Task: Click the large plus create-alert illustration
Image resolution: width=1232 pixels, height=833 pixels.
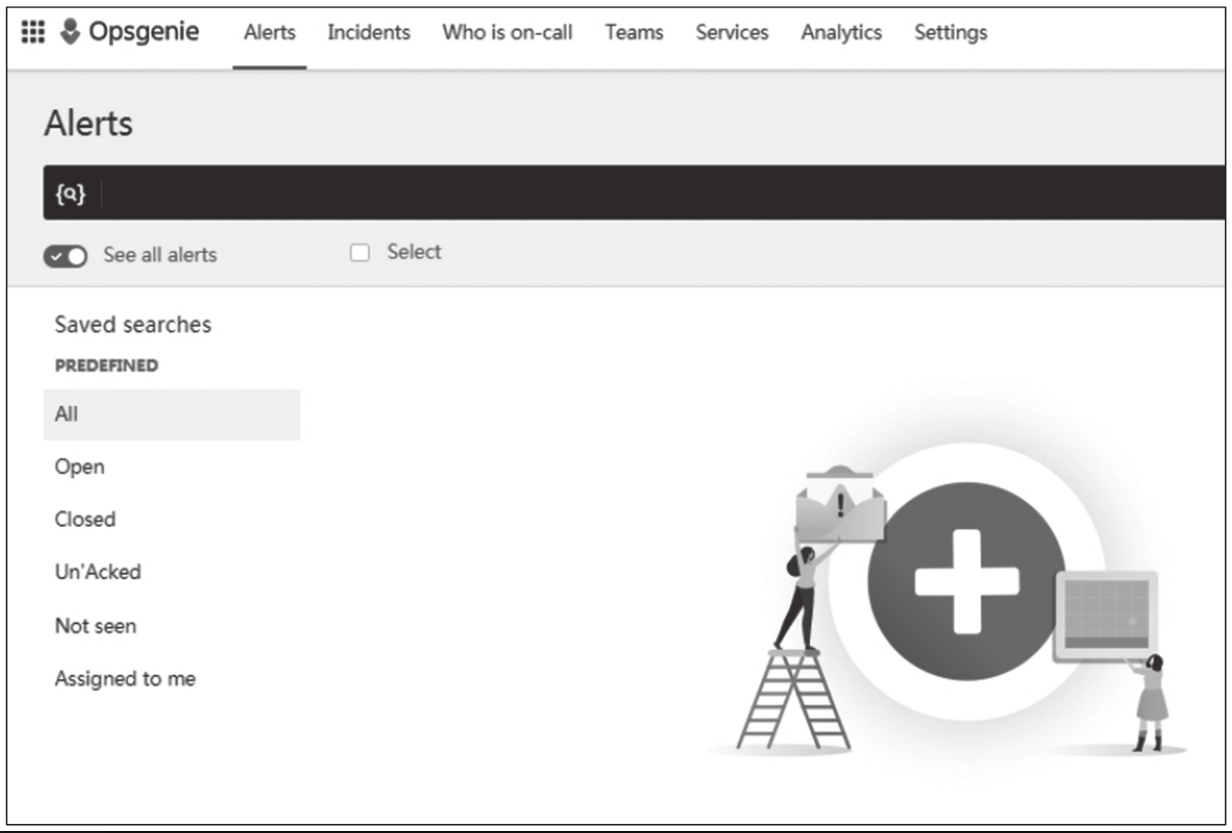Action: [966, 582]
